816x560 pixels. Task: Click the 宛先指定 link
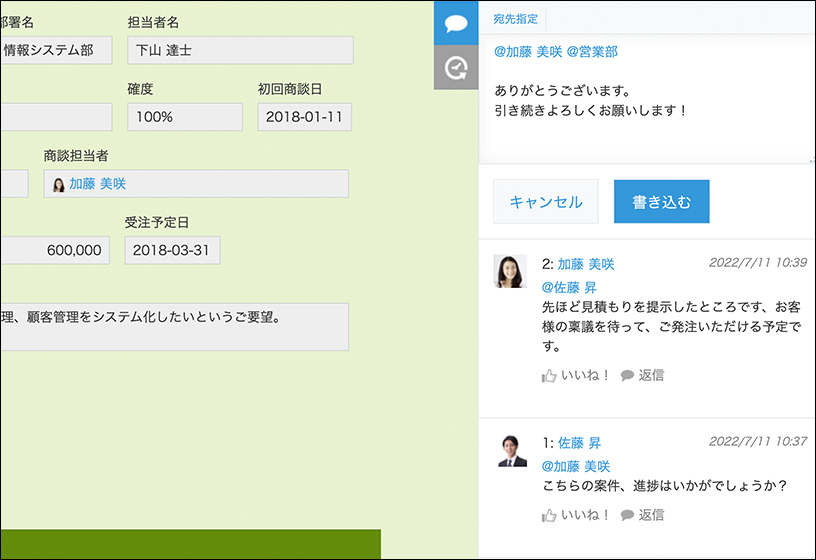click(515, 19)
